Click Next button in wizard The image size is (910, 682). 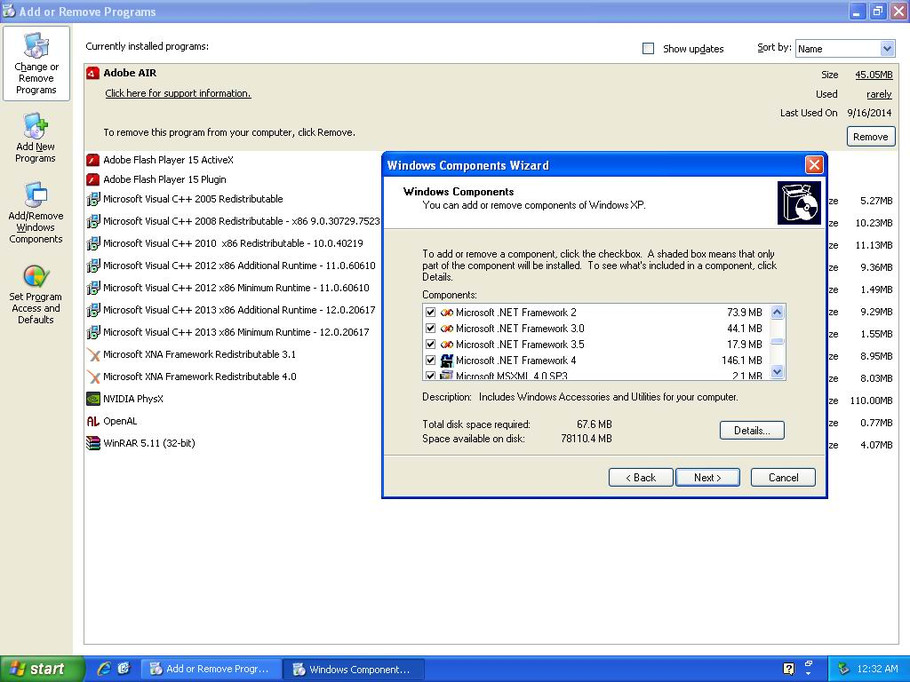[x=707, y=478]
